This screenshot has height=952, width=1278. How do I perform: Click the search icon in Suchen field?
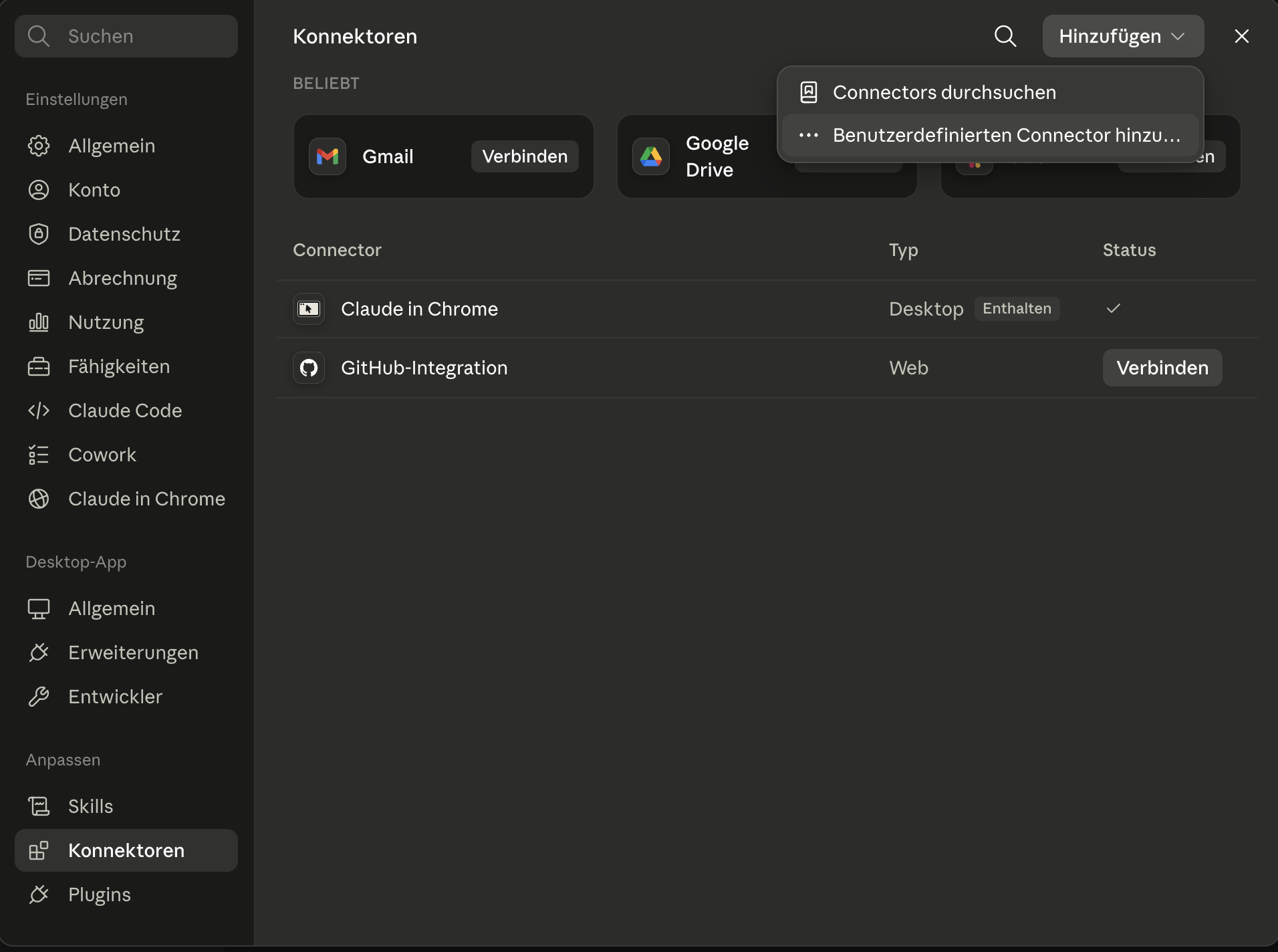[39, 36]
